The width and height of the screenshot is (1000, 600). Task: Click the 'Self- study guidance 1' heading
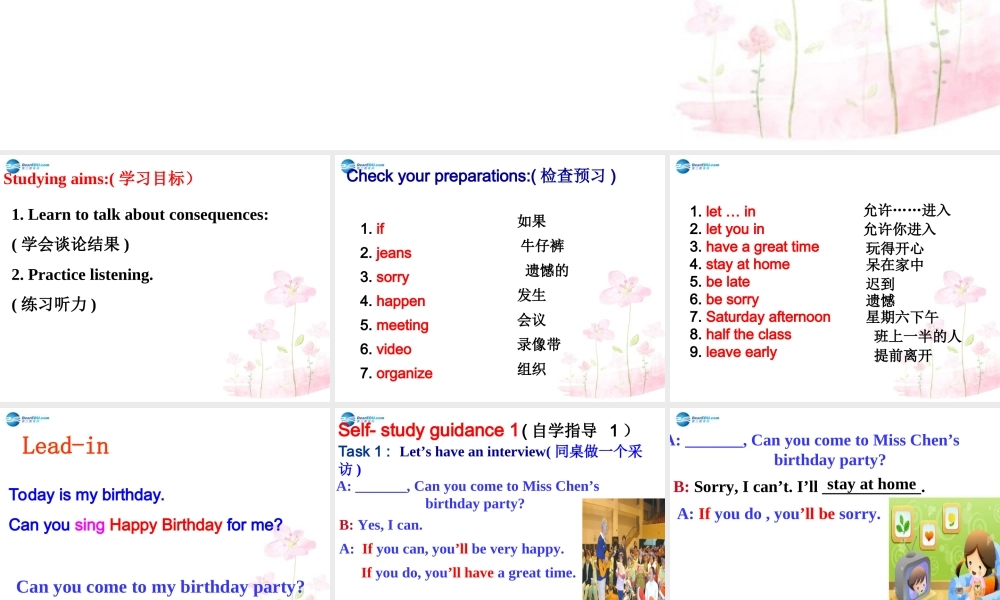click(424, 430)
